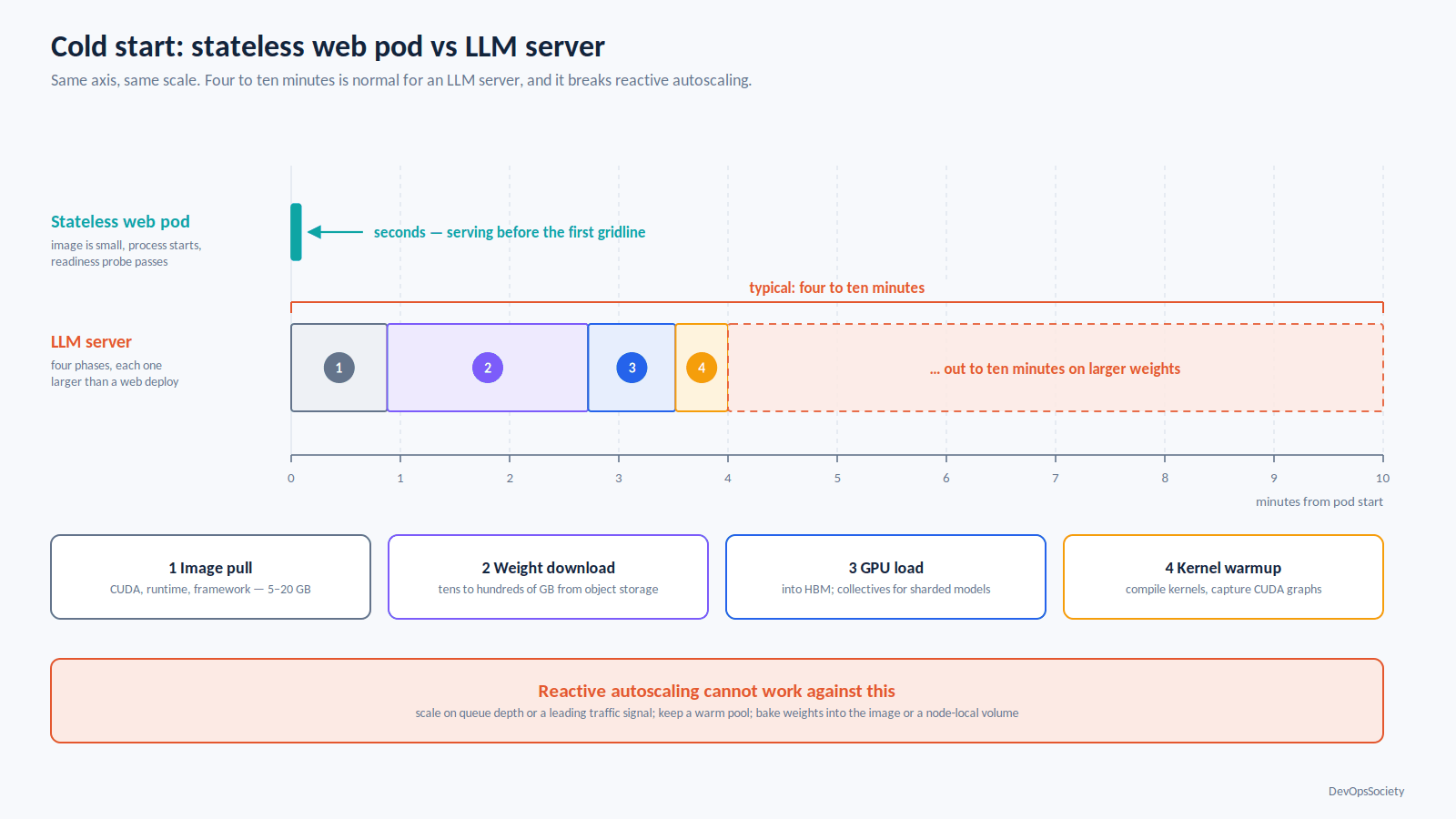Click axis tick label '3'
The image size is (1456, 819).
coord(619,478)
